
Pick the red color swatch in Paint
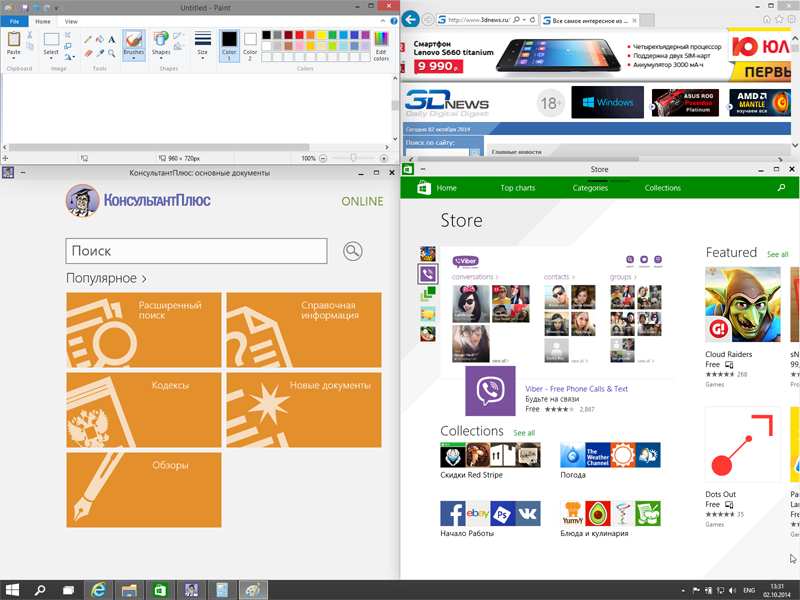299,35
